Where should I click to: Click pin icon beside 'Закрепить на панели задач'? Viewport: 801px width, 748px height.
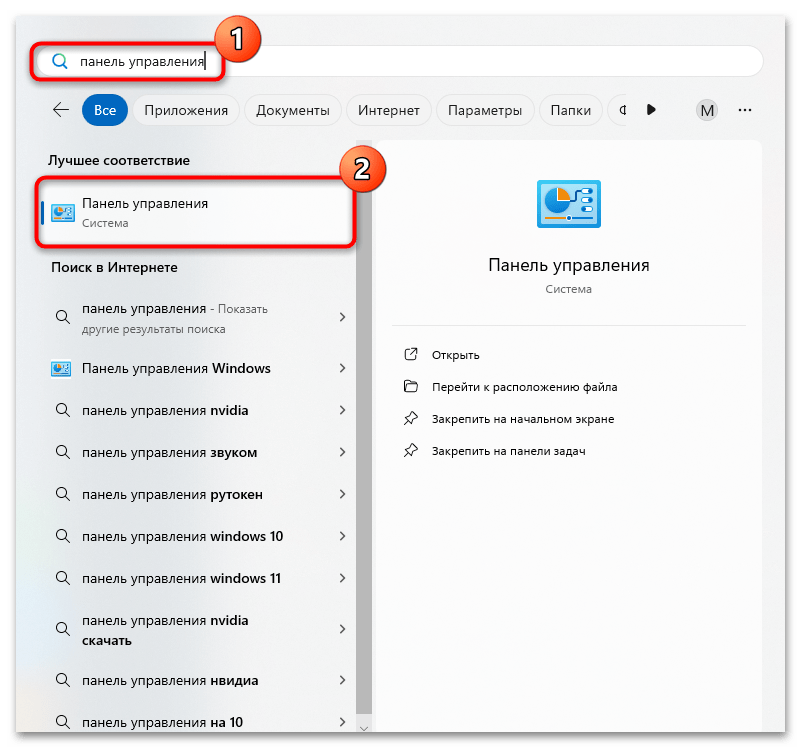click(x=411, y=451)
